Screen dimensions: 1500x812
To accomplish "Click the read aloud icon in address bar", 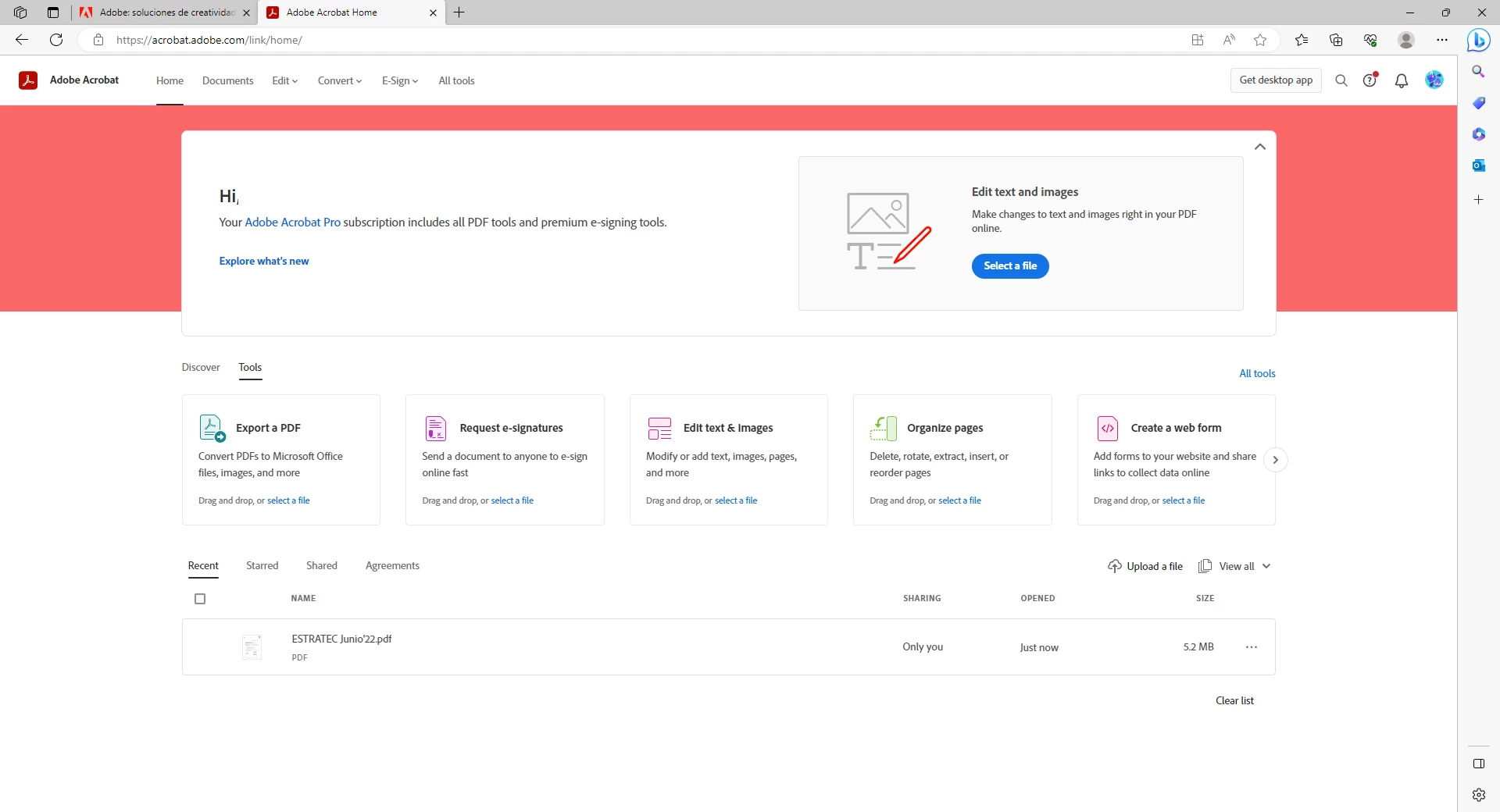I will coord(1229,40).
